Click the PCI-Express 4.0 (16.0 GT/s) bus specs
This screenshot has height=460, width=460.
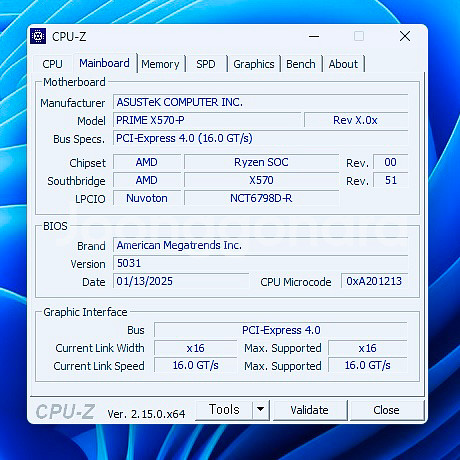point(261,138)
